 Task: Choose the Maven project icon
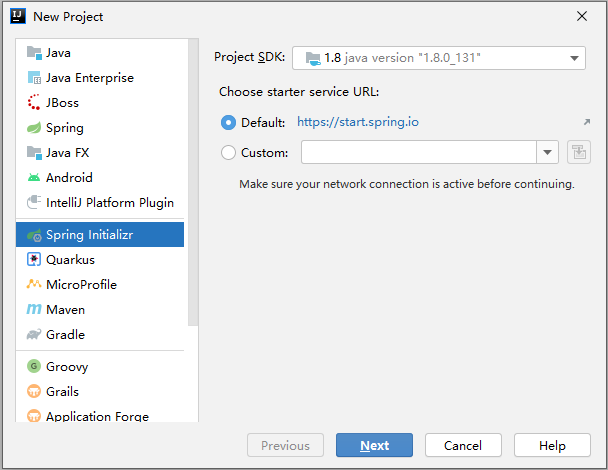point(34,310)
